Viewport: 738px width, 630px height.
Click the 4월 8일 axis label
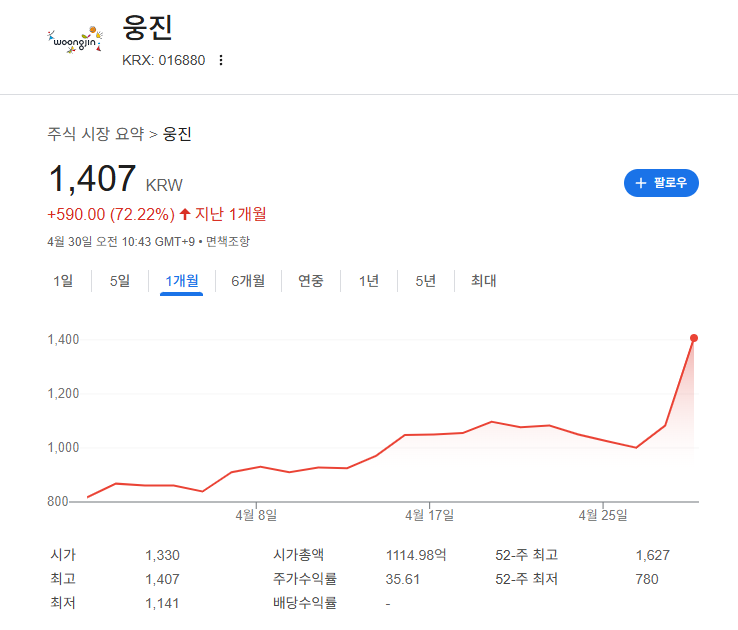tap(256, 515)
